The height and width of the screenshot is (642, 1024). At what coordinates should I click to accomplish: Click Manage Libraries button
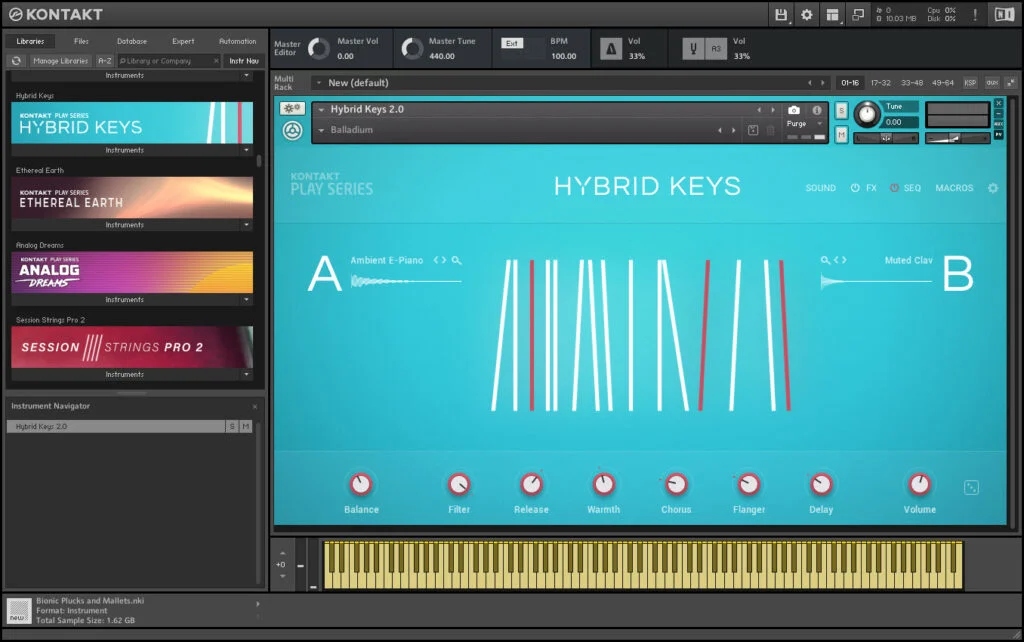tap(60, 61)
